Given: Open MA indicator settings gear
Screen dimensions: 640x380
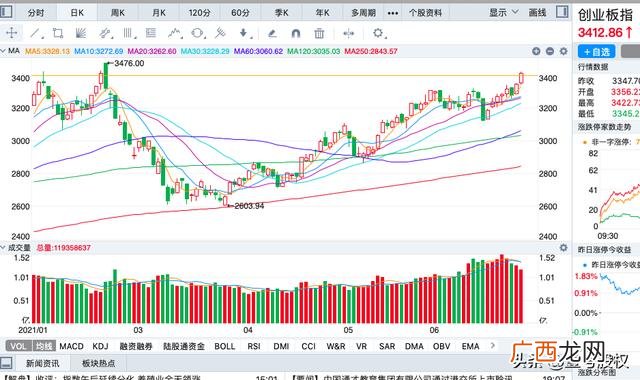Looking at the screenshot, I should click(x=564, y=51).
